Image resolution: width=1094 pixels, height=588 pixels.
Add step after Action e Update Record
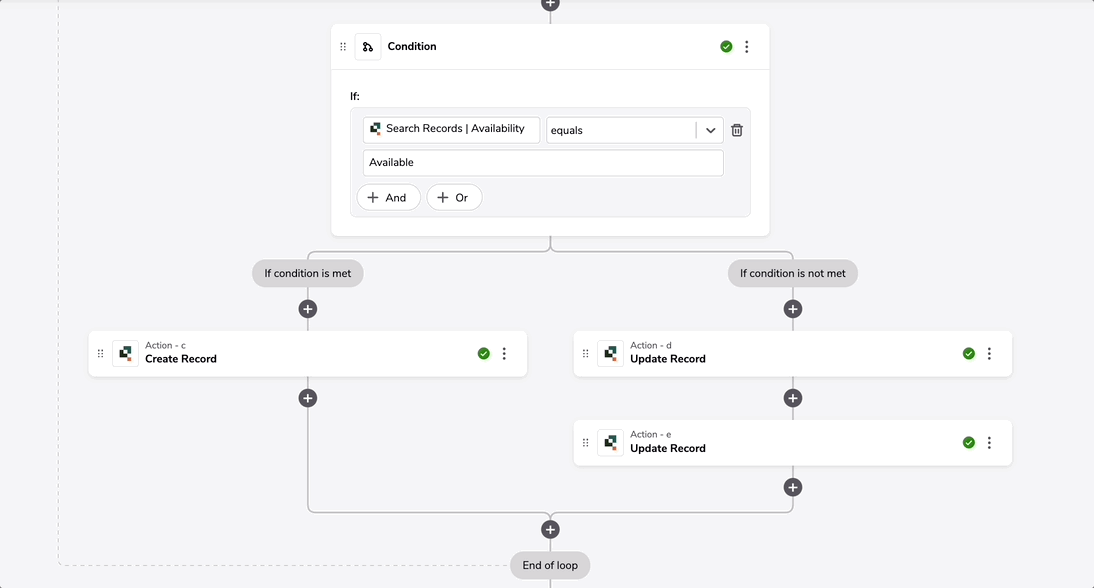[793, 488]
